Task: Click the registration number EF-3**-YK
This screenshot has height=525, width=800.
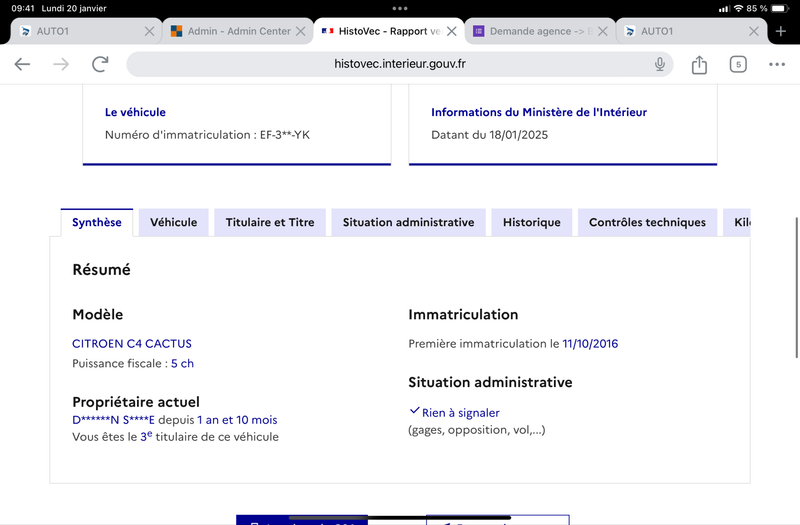Action: (285, 135)
